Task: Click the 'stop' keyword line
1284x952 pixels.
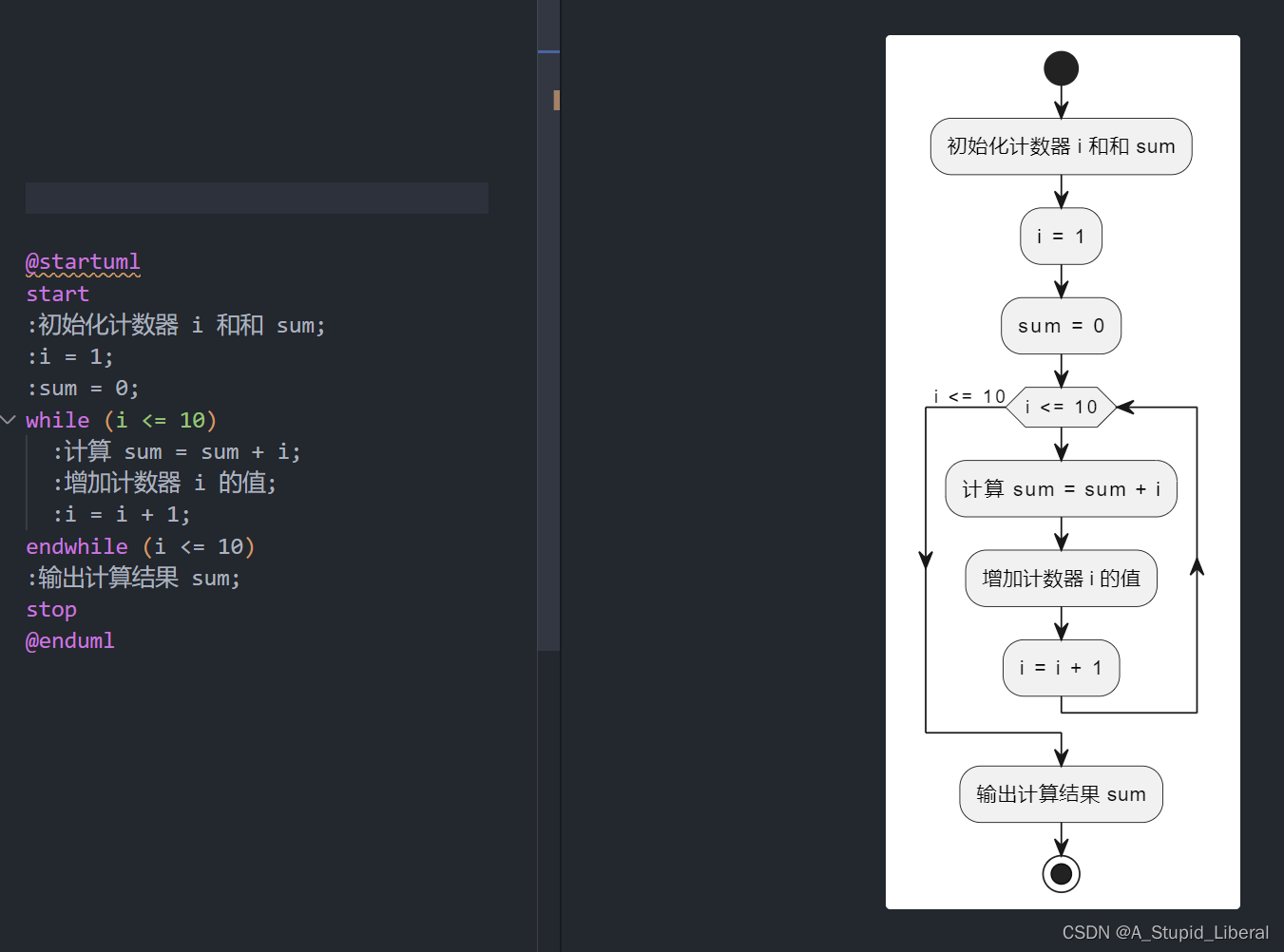Action: [x=51, y=610]
